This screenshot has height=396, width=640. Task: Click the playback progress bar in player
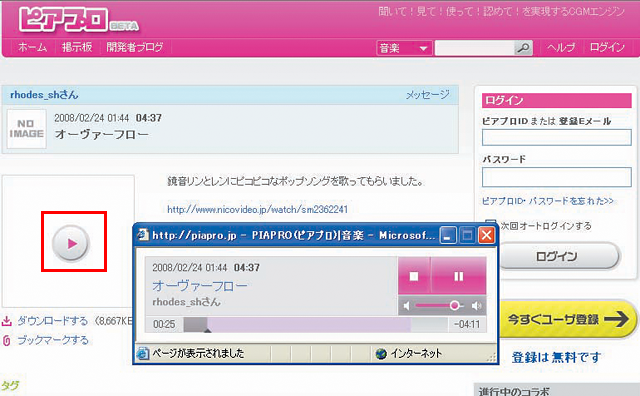(x=316, y=325)
